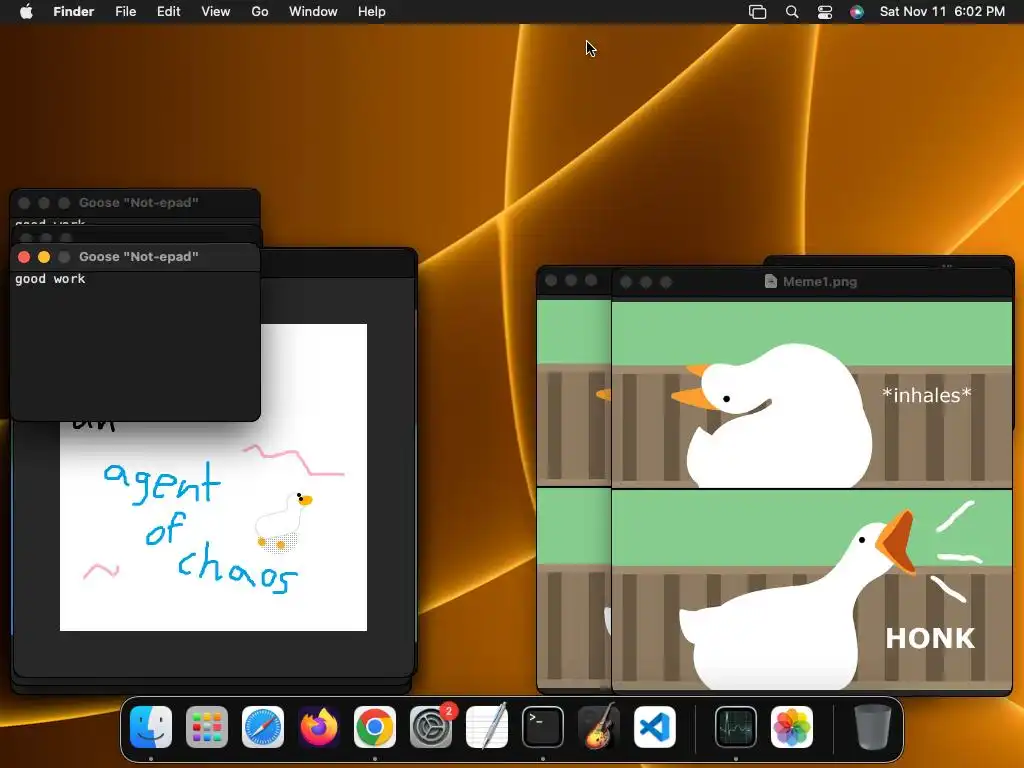Screen dimensions: 1024x768
Task: Open the File menu
Action: pyautogui.click(x=125, y=12)
